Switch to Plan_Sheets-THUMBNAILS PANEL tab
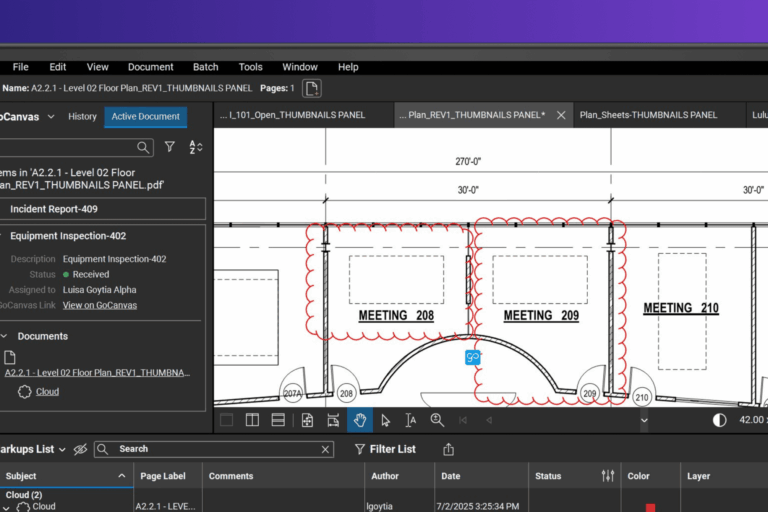Viewport: 768px width, 512px height. tap(648, 115)
